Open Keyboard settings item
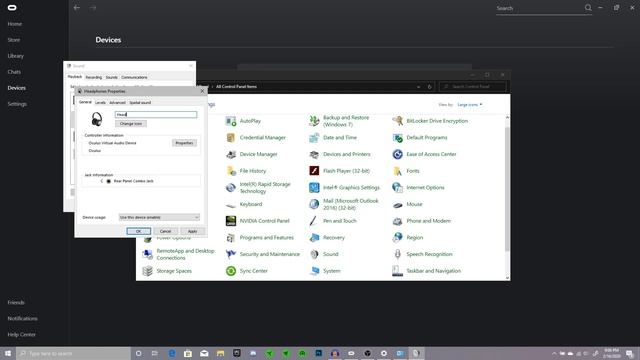Image resolution: width=640 pixels, height=360 pixels. click(x=244, y=204)
